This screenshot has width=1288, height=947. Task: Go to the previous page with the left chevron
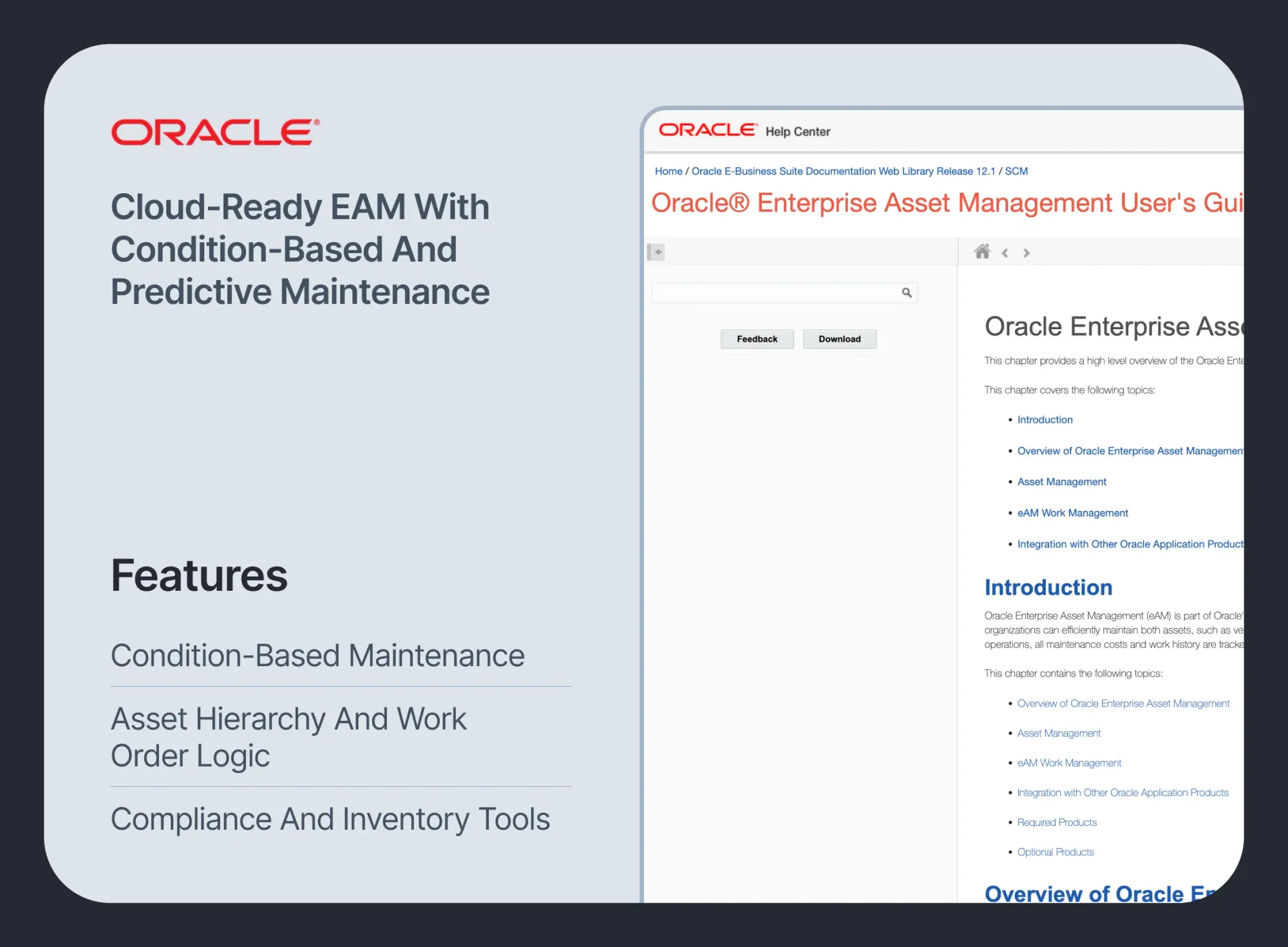click(1005, 253)
